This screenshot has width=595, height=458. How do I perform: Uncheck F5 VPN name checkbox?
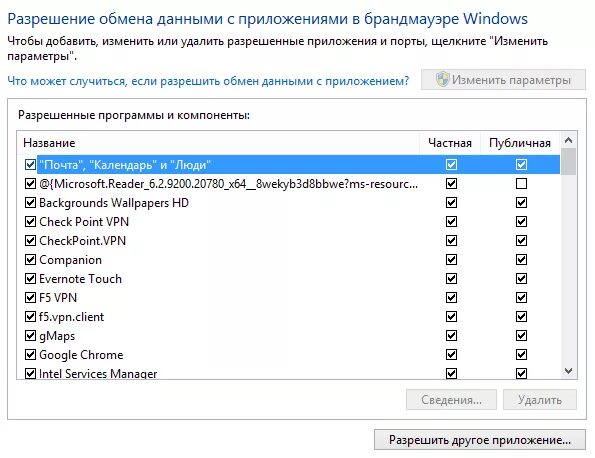30,297
